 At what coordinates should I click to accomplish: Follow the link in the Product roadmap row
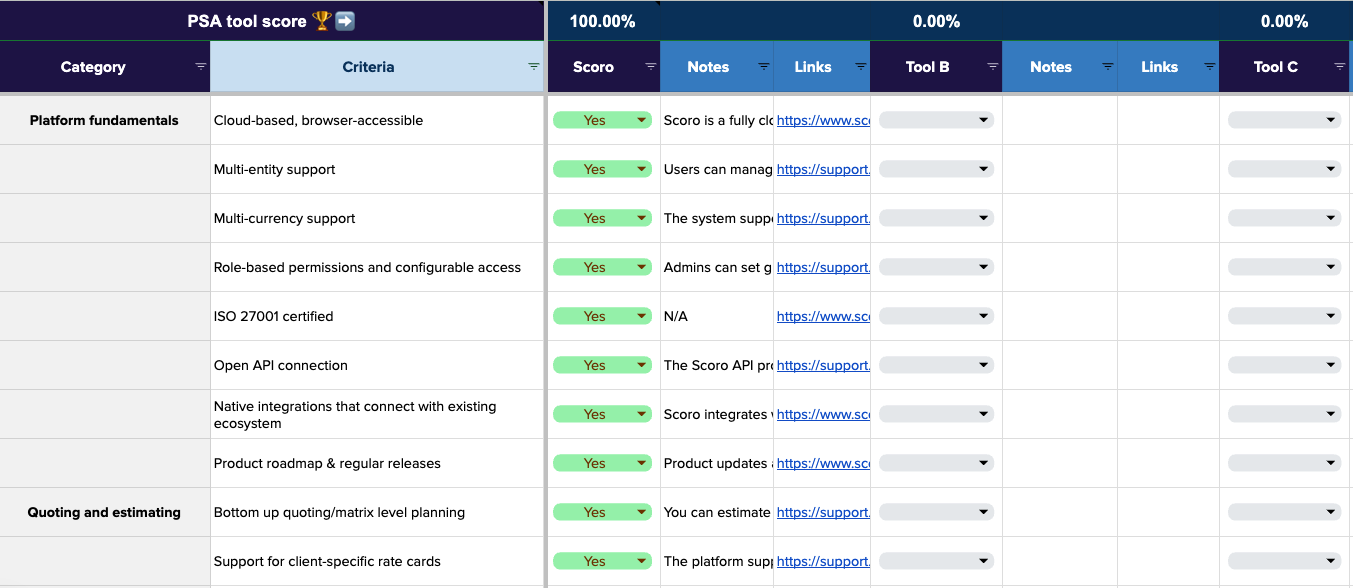[823, 463]
